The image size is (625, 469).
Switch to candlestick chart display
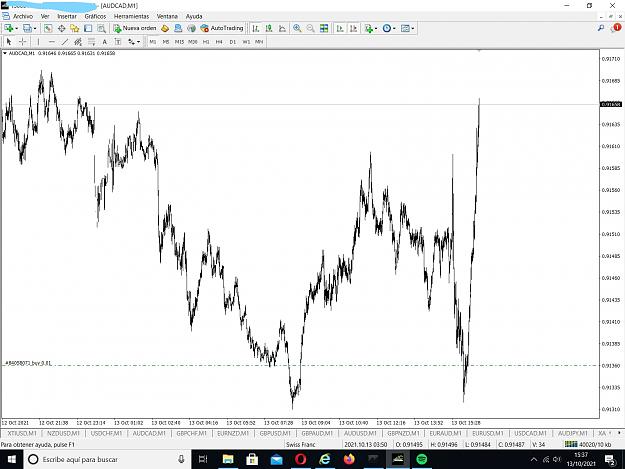tap(269, 28)
